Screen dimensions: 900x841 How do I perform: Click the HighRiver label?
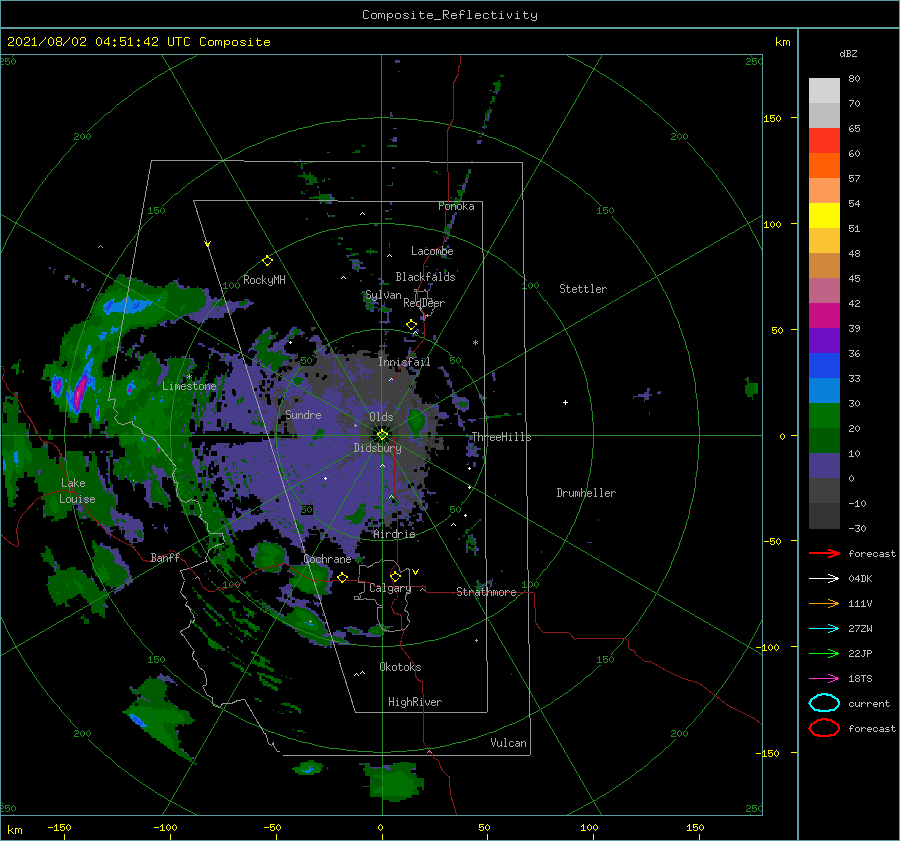click(x=415, y=702)
